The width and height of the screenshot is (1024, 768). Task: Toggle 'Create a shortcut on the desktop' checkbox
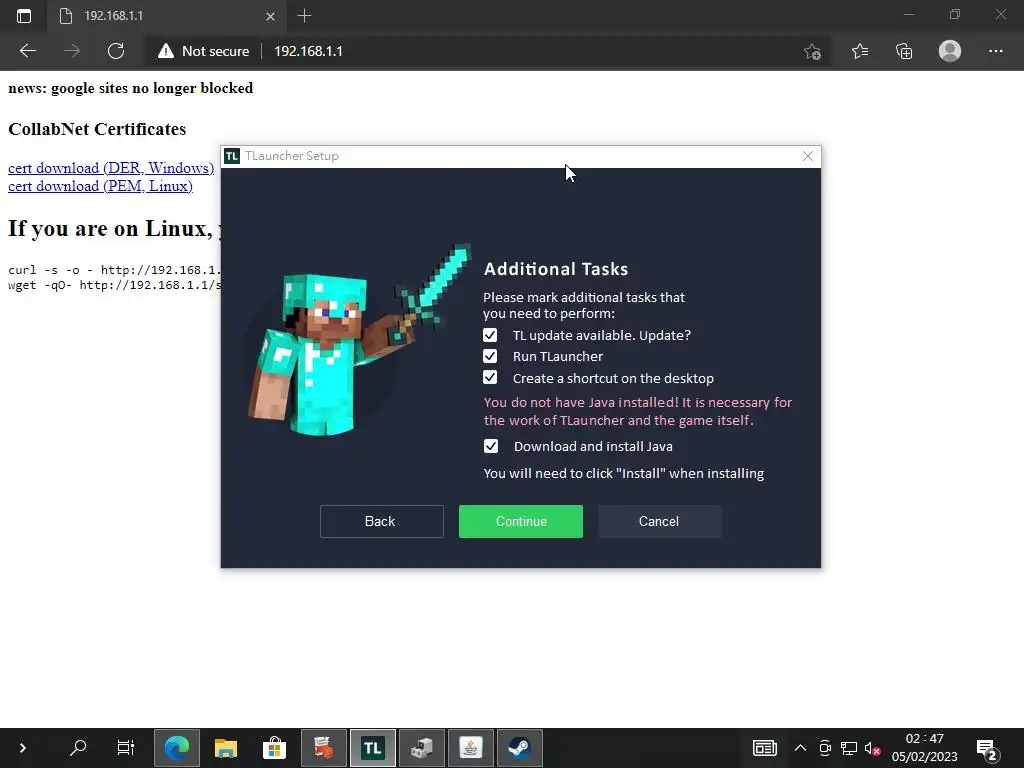tap(490, 377)
